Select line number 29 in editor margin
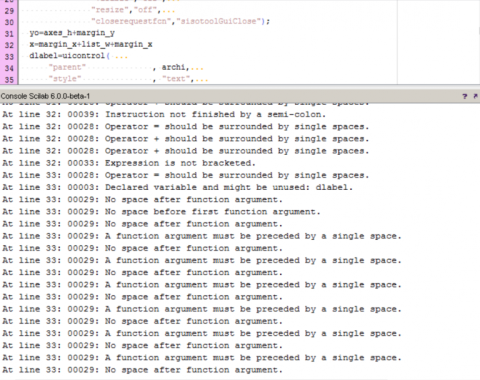Image resolution: width=480 pixels, height=380 pixels. click(x=9, y=11)
